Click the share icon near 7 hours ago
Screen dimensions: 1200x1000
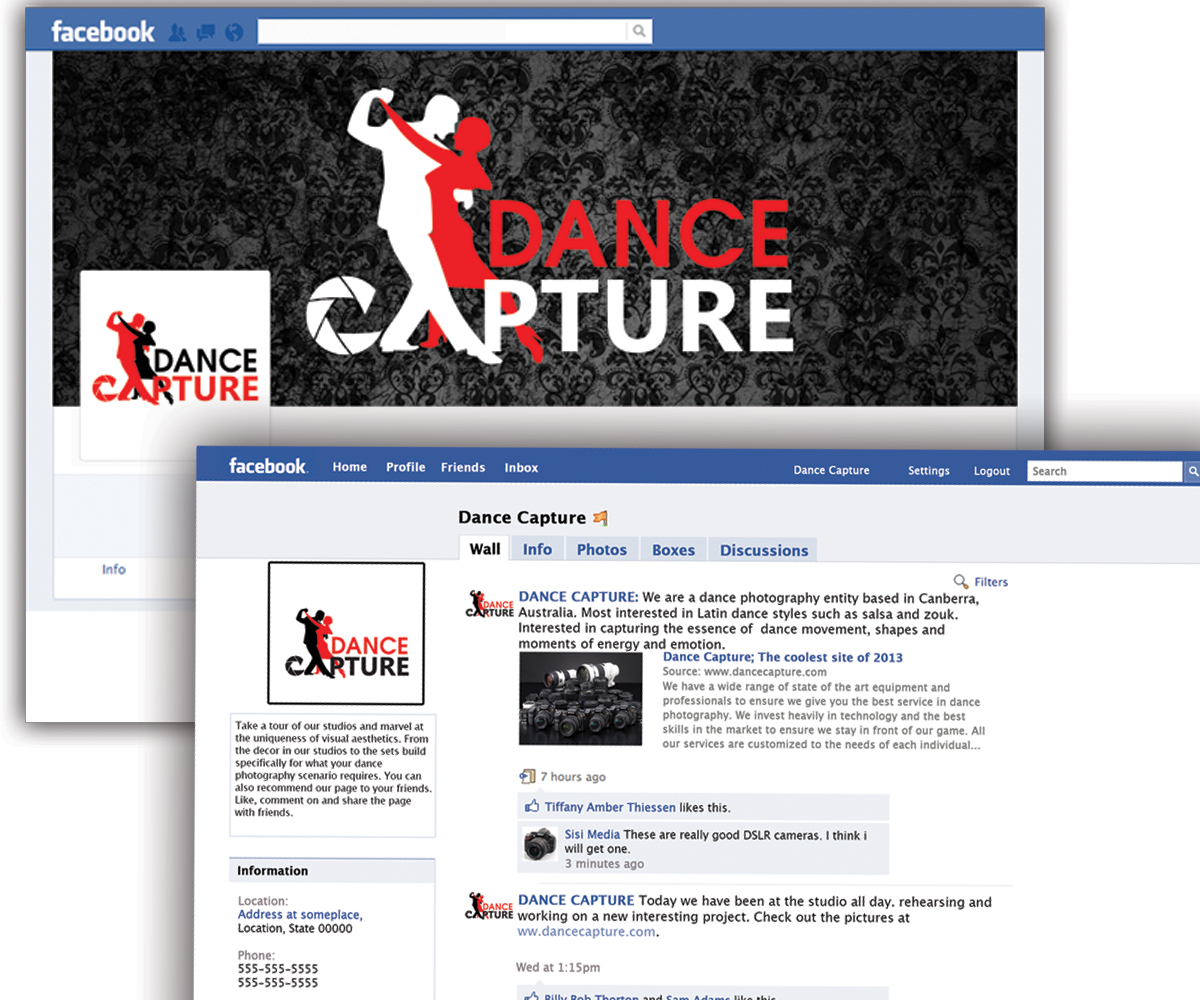click(x=526, y=775)
